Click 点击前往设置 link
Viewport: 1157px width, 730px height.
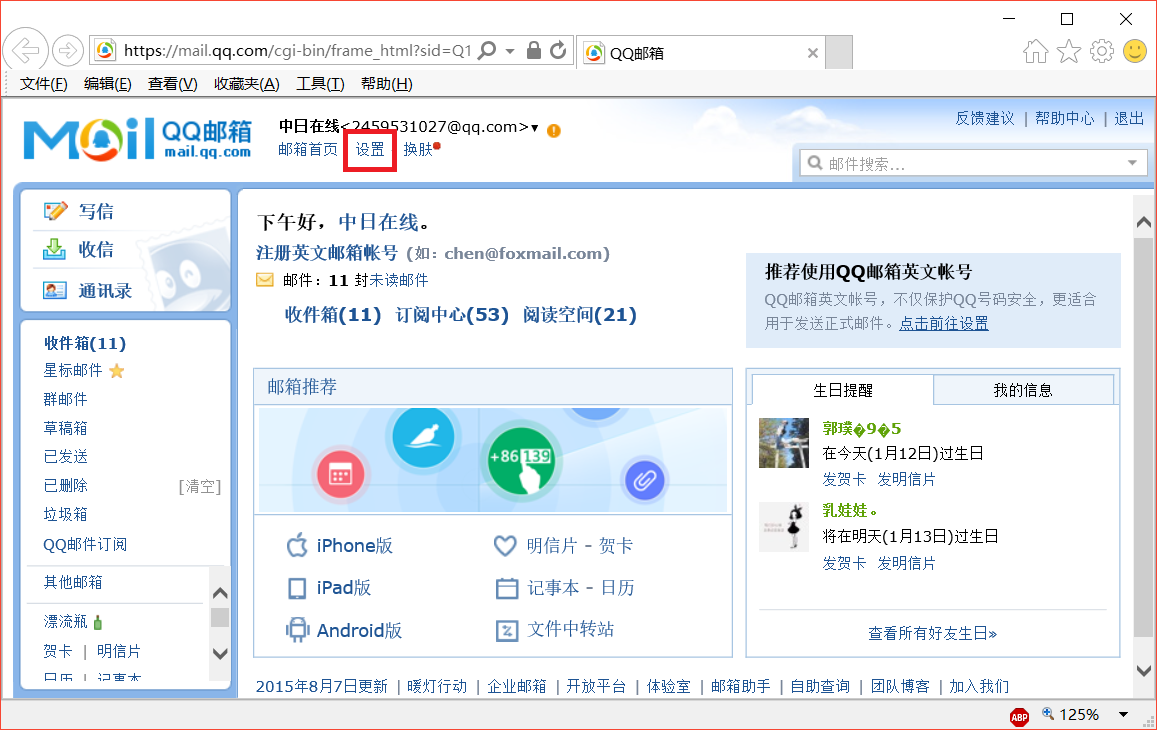pos(943,323)
